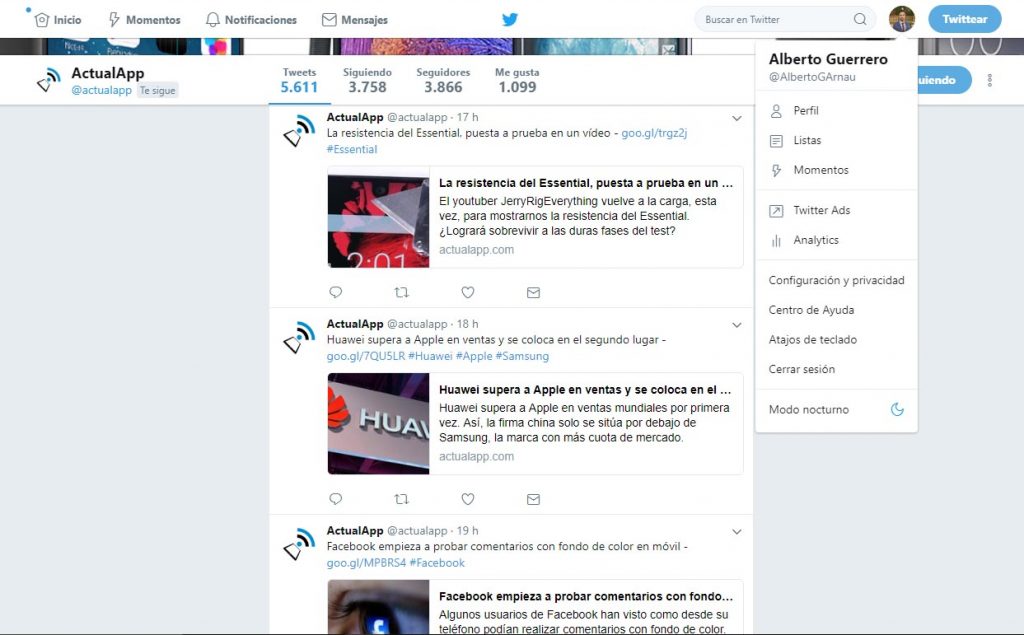This screenshot has height=635, width=1024.
Task: Open the Facebook article thumbnail image
Action: point(378,607)
